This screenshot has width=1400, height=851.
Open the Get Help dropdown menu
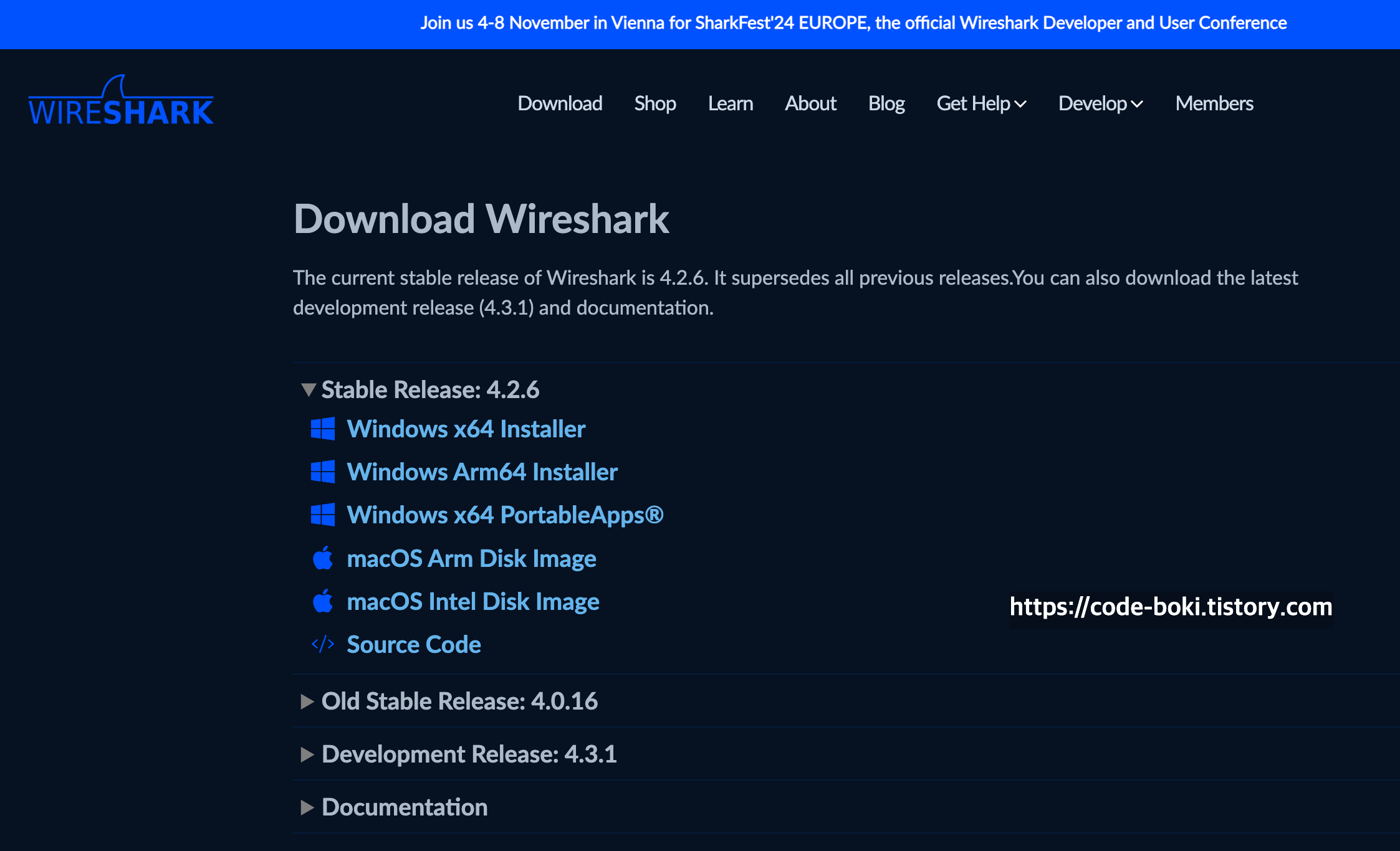pyautogui.click(x=981, y=103)
